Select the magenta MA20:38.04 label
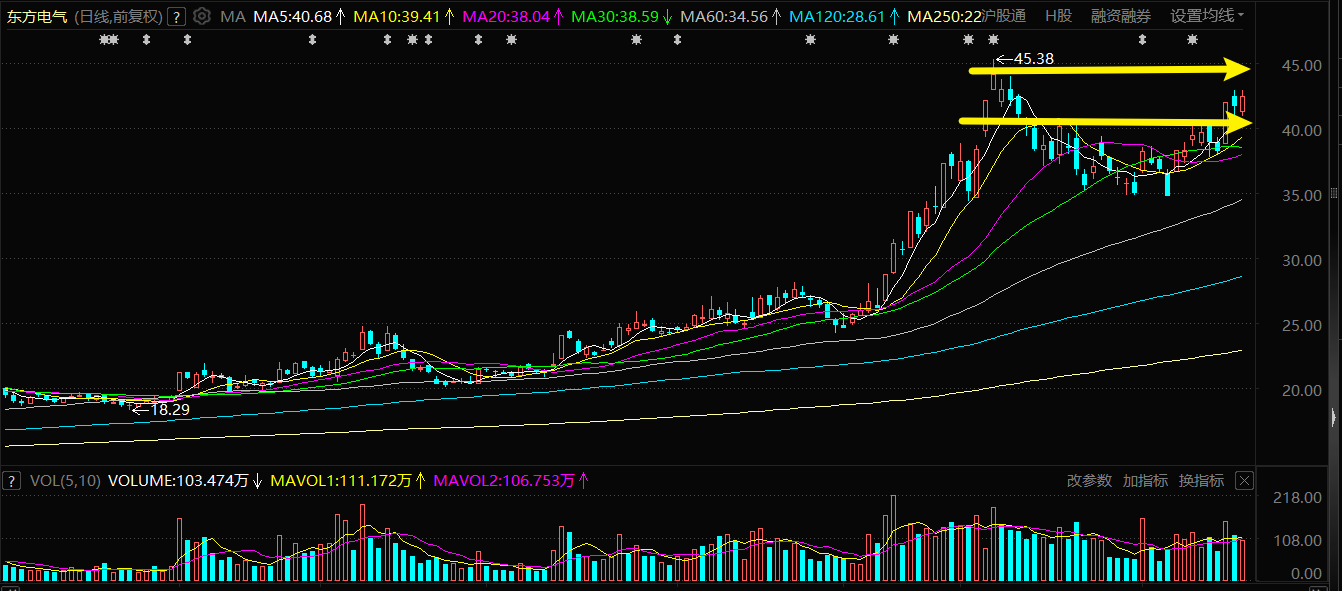 click(x=506, y=16)
